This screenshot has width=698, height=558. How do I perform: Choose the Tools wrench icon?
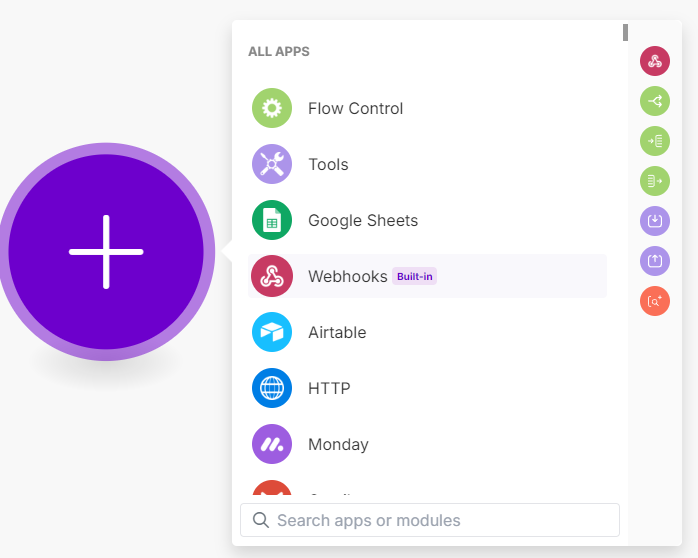(x=272, y=164)
